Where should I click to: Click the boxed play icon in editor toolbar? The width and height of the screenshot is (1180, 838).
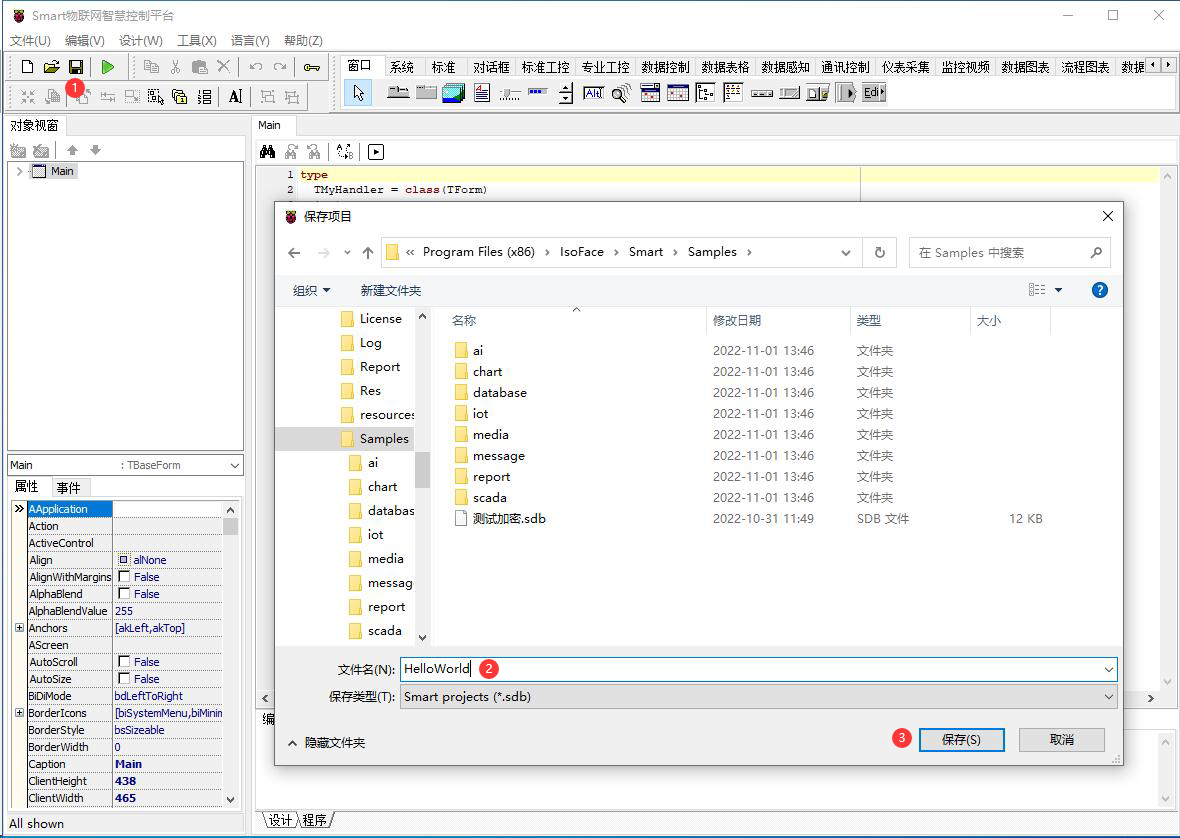pos(376,152)
